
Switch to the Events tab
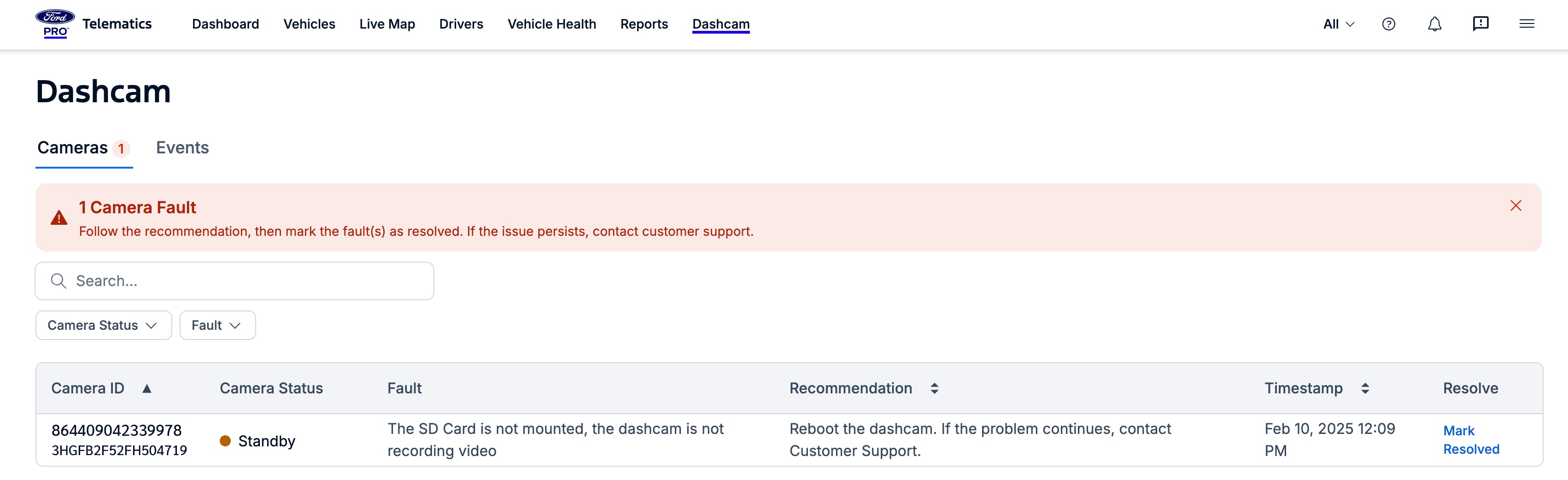pyautogui.click(x=182, y=148)
